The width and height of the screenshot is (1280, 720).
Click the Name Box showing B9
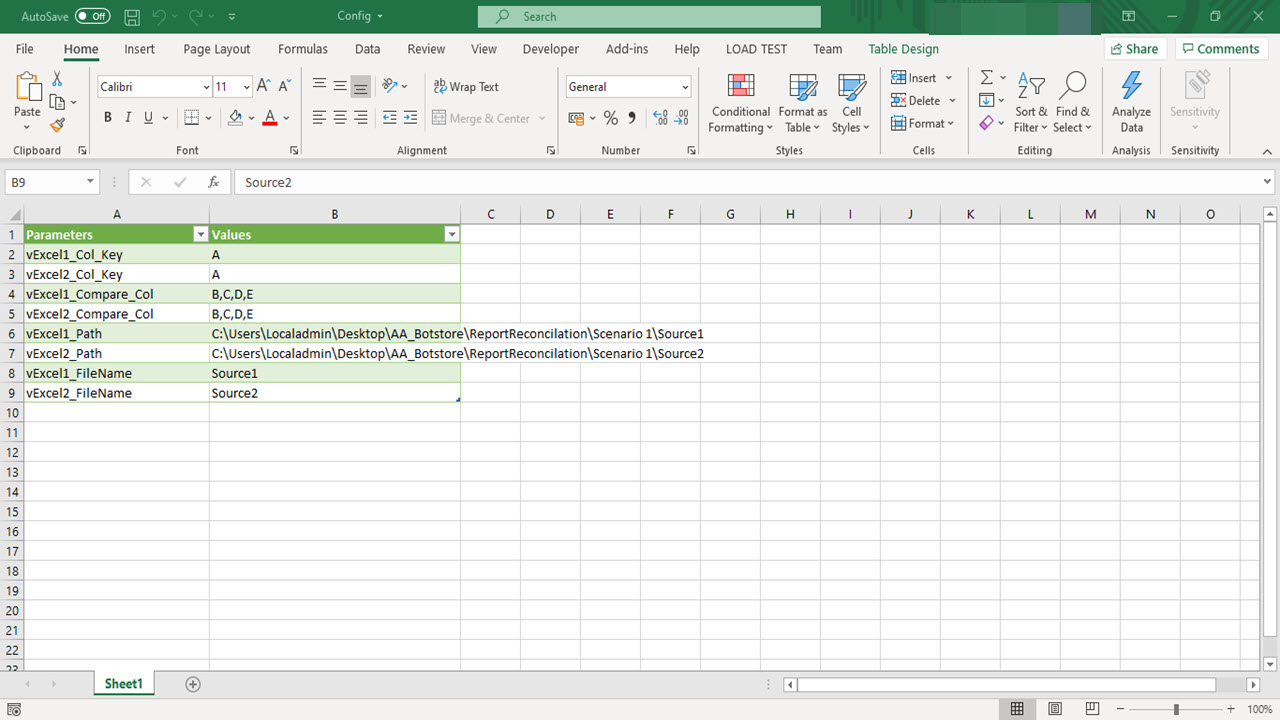(52, 182)
